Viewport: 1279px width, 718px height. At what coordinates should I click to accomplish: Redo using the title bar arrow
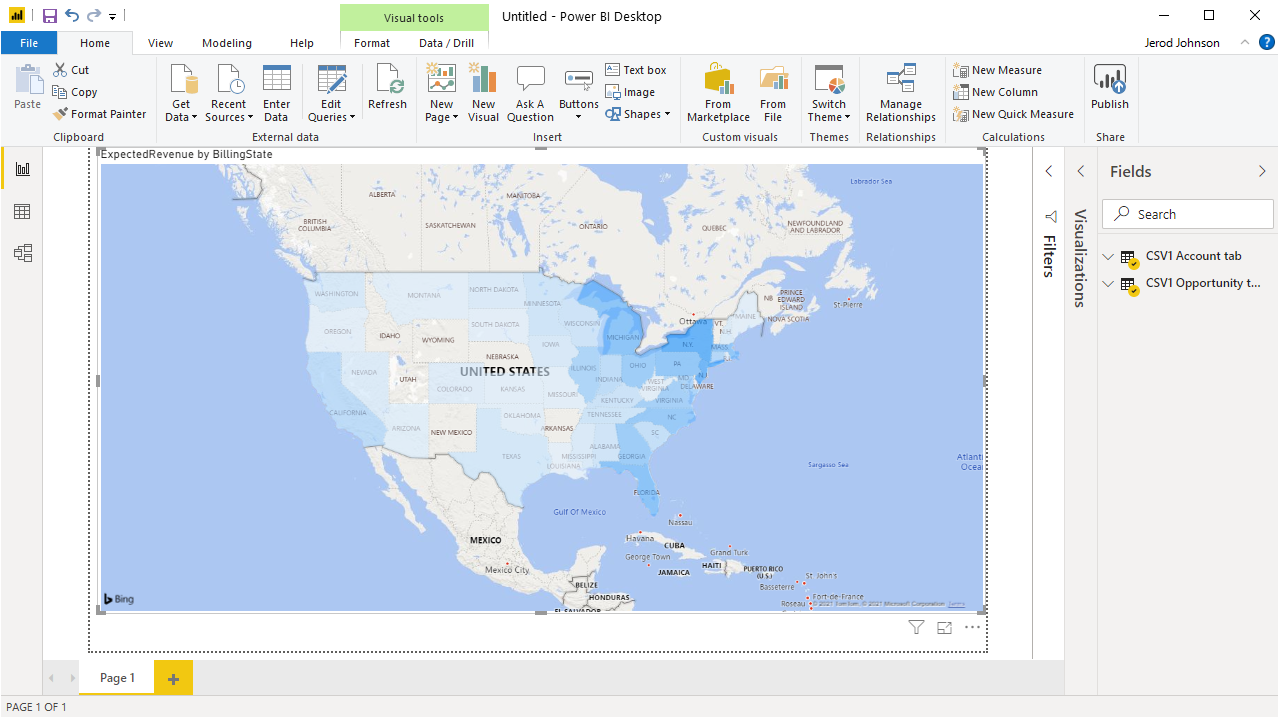point(94,16)
